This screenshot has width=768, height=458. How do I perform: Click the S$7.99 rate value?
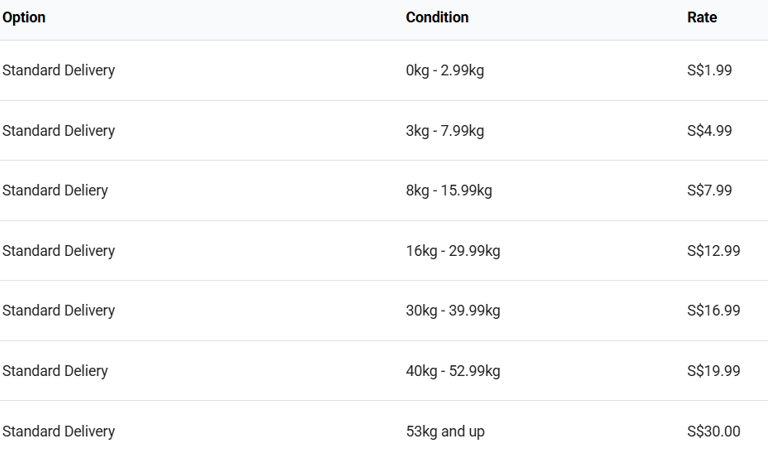coord(709,191)
